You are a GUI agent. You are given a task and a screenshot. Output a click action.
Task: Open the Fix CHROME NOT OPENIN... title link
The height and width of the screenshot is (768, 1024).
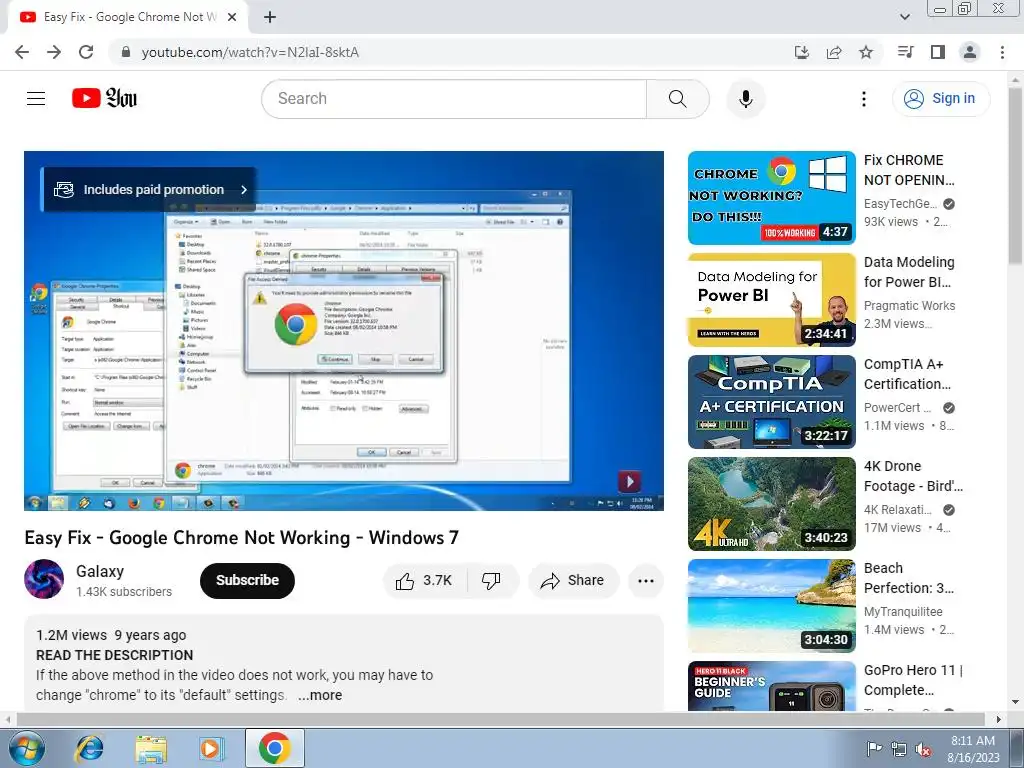click(909, 170)
